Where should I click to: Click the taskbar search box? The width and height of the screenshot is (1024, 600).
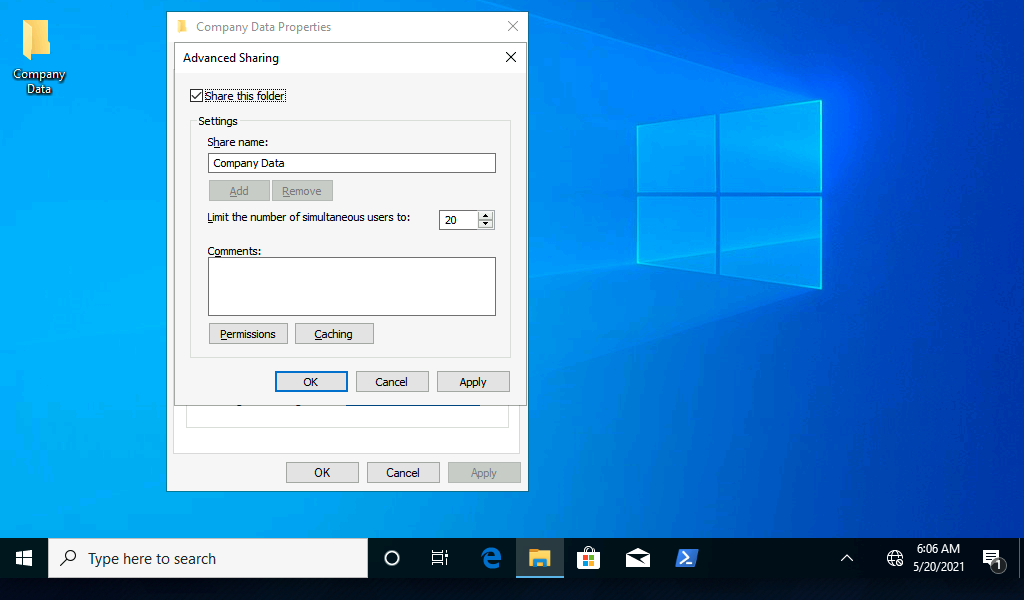pos(208,558)
